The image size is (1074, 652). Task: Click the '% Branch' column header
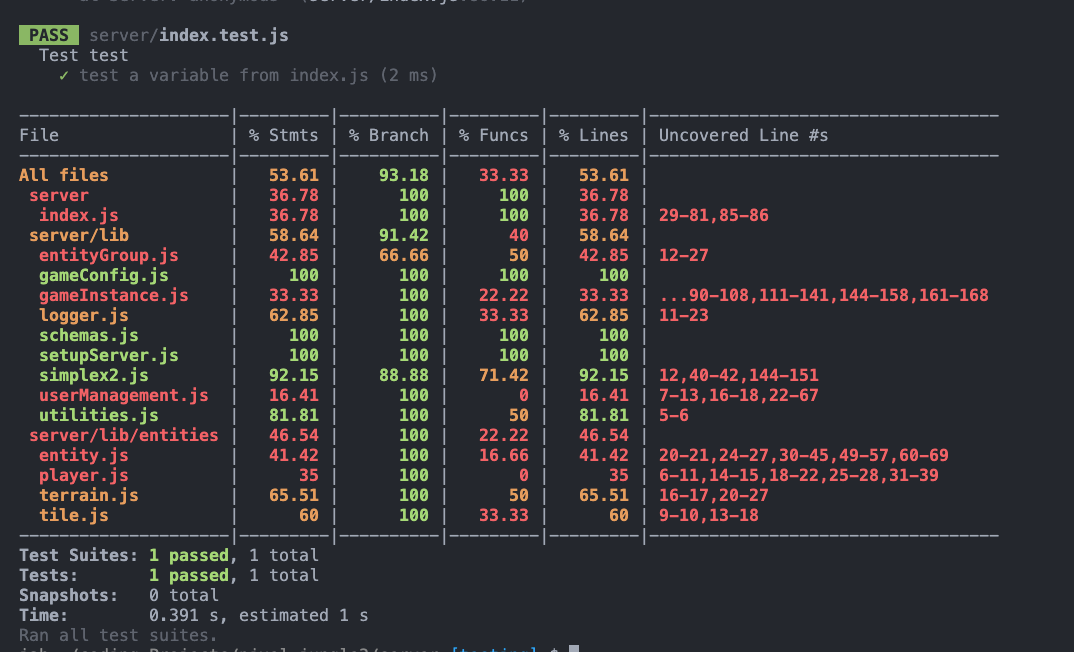click(388, 135)
